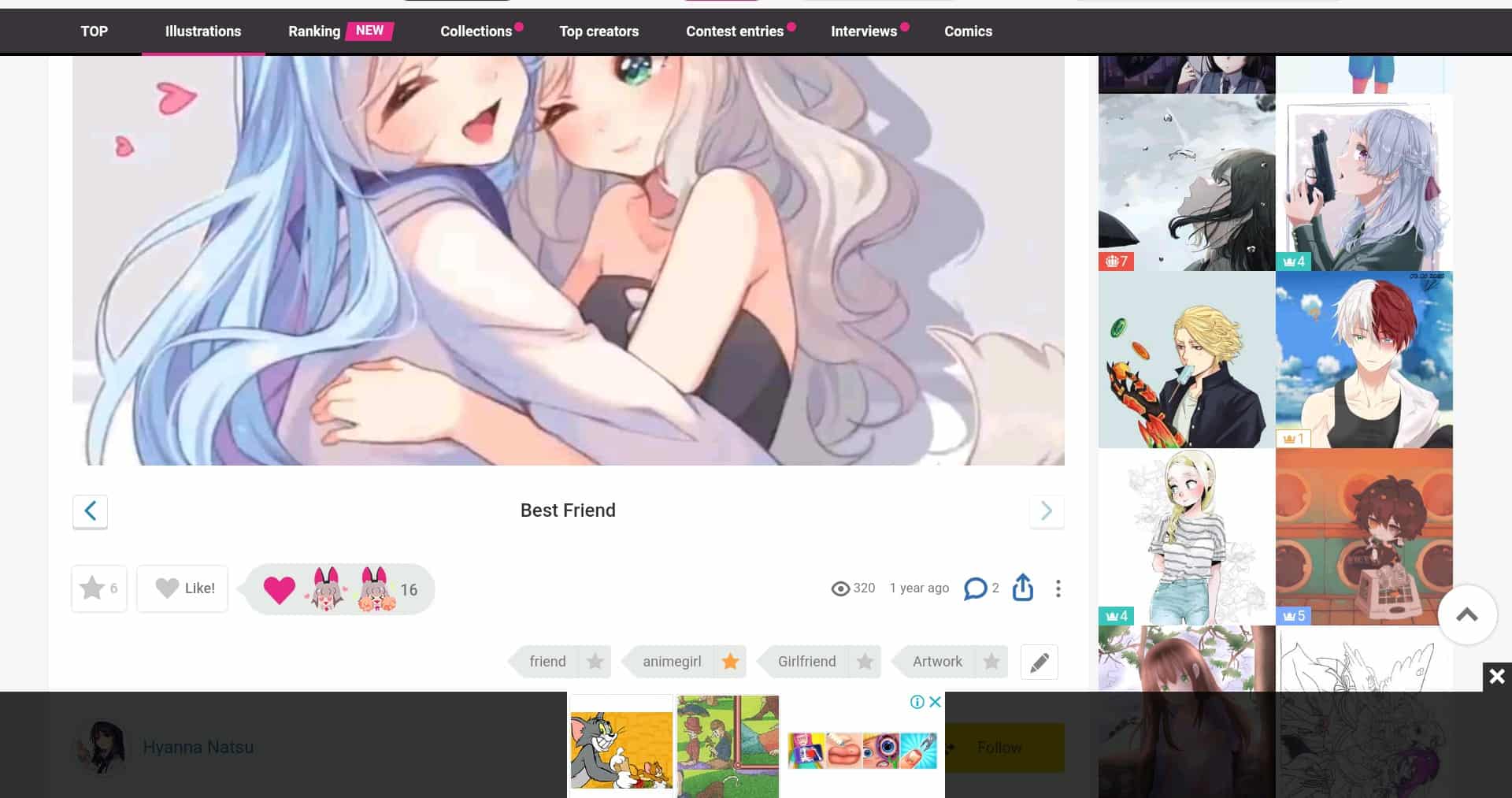Open the winged line-art sketch thumbnail

[1364, 712]
